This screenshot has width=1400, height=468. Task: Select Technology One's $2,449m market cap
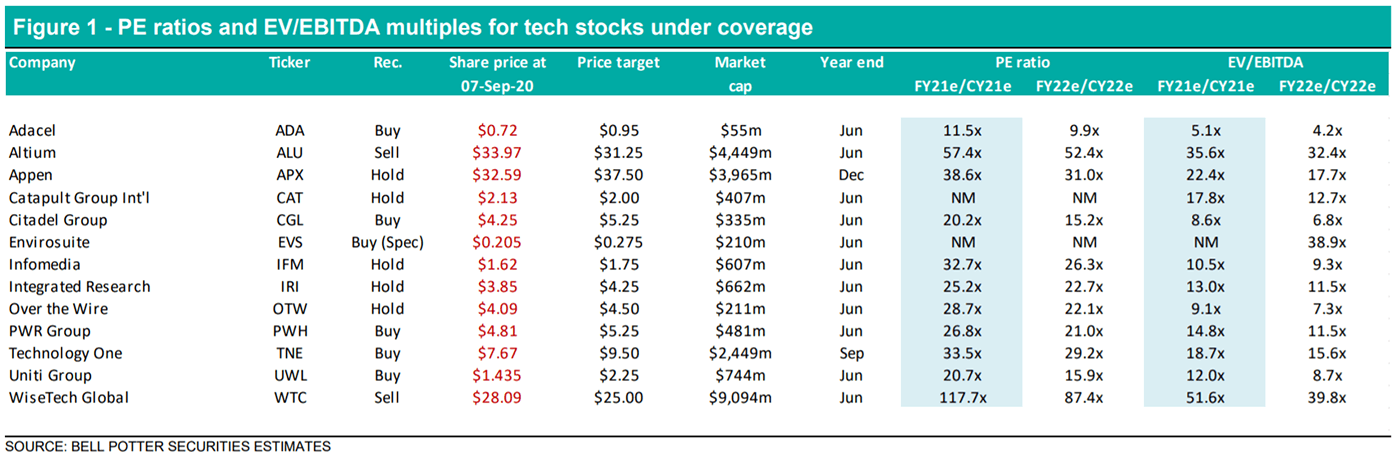pos(740,353)
